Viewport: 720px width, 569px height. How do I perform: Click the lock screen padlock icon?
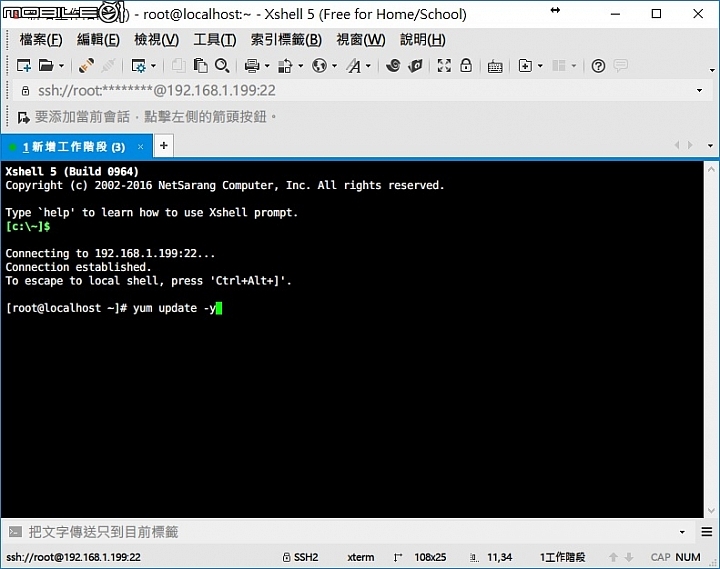[466, 65]
